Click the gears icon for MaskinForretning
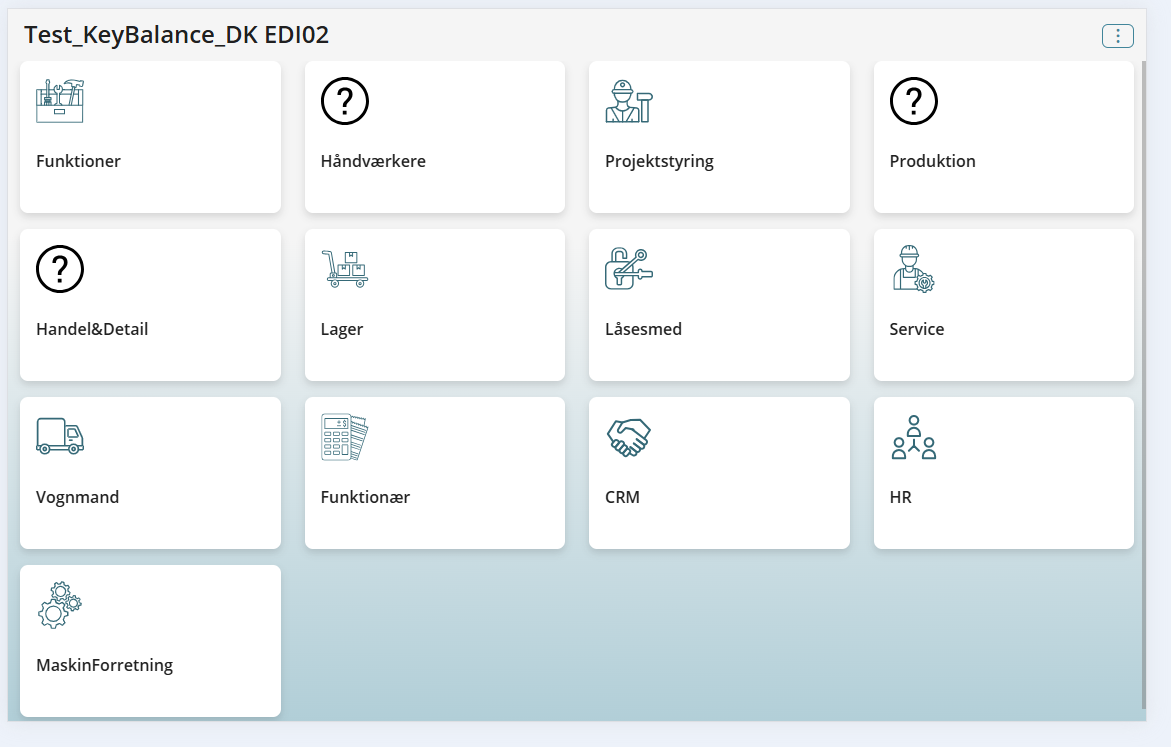The width and height of the screenshot is (1171, 747). (x=60, y=604)
